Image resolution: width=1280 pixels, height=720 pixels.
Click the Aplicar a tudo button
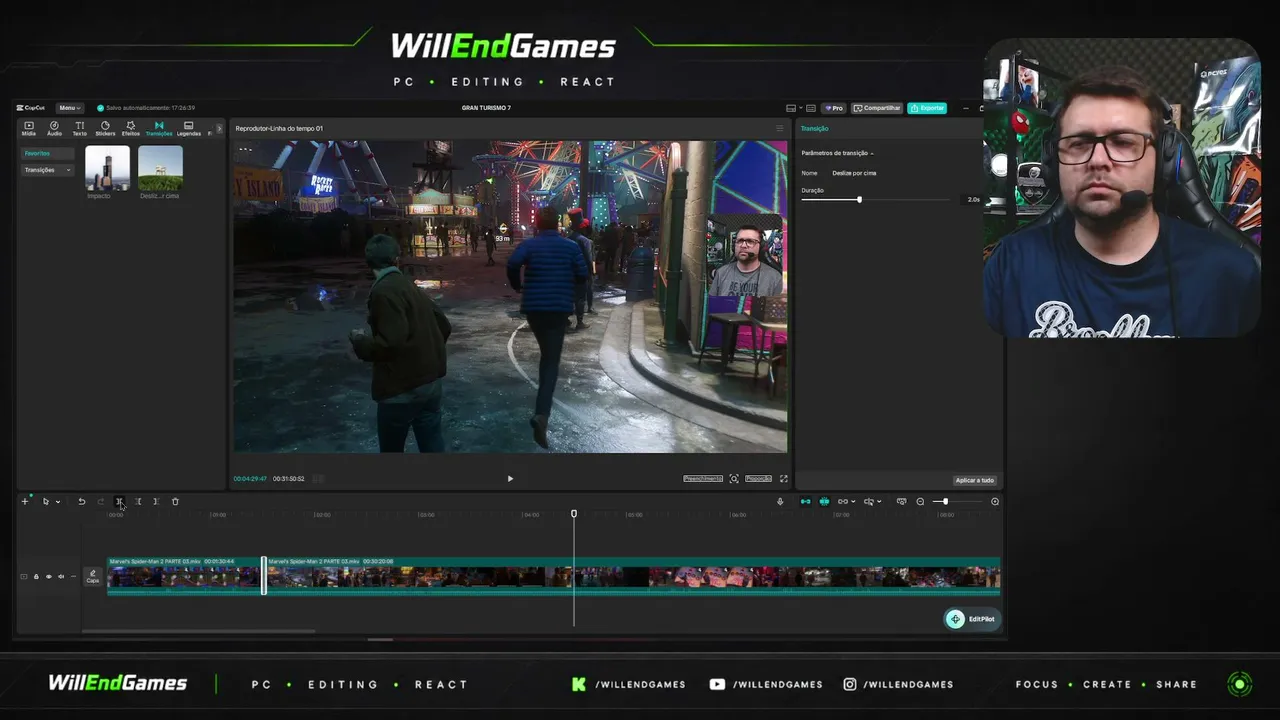974,480
